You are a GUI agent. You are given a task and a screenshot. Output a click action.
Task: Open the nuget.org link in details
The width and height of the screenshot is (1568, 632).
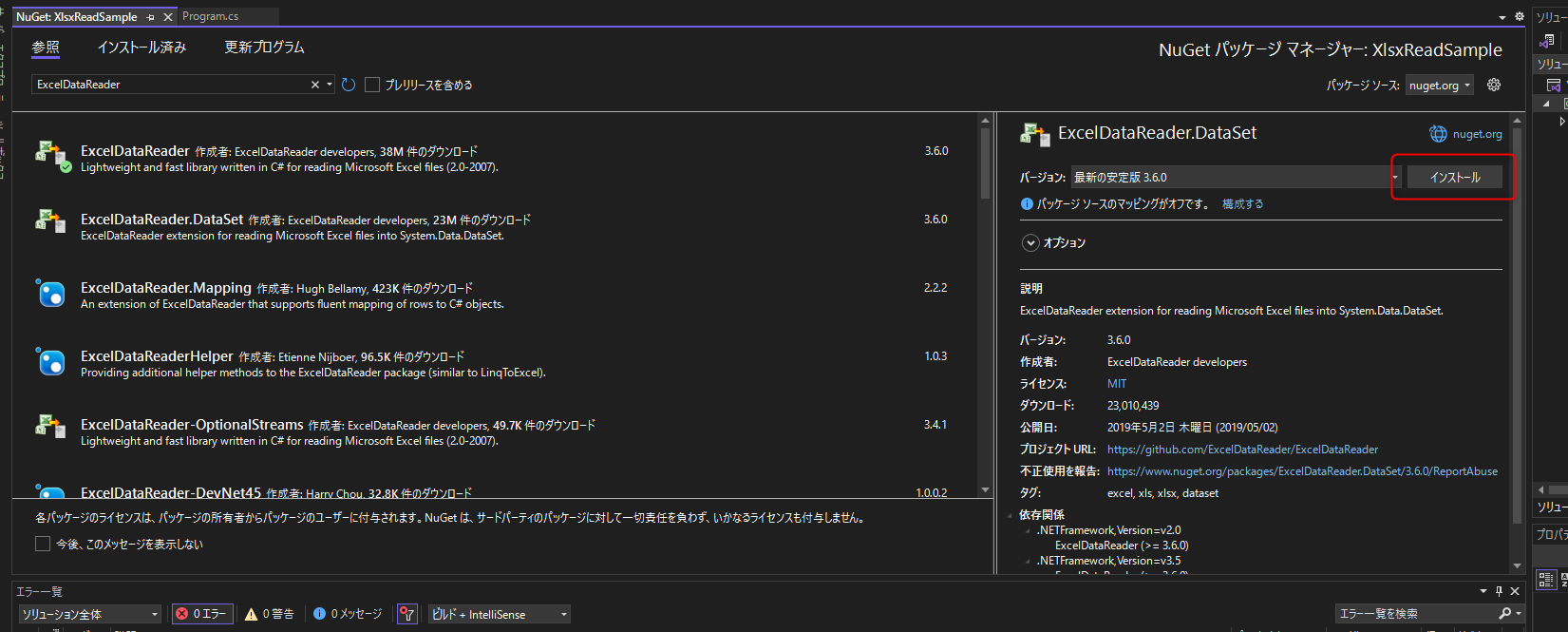click(1477, 134)
